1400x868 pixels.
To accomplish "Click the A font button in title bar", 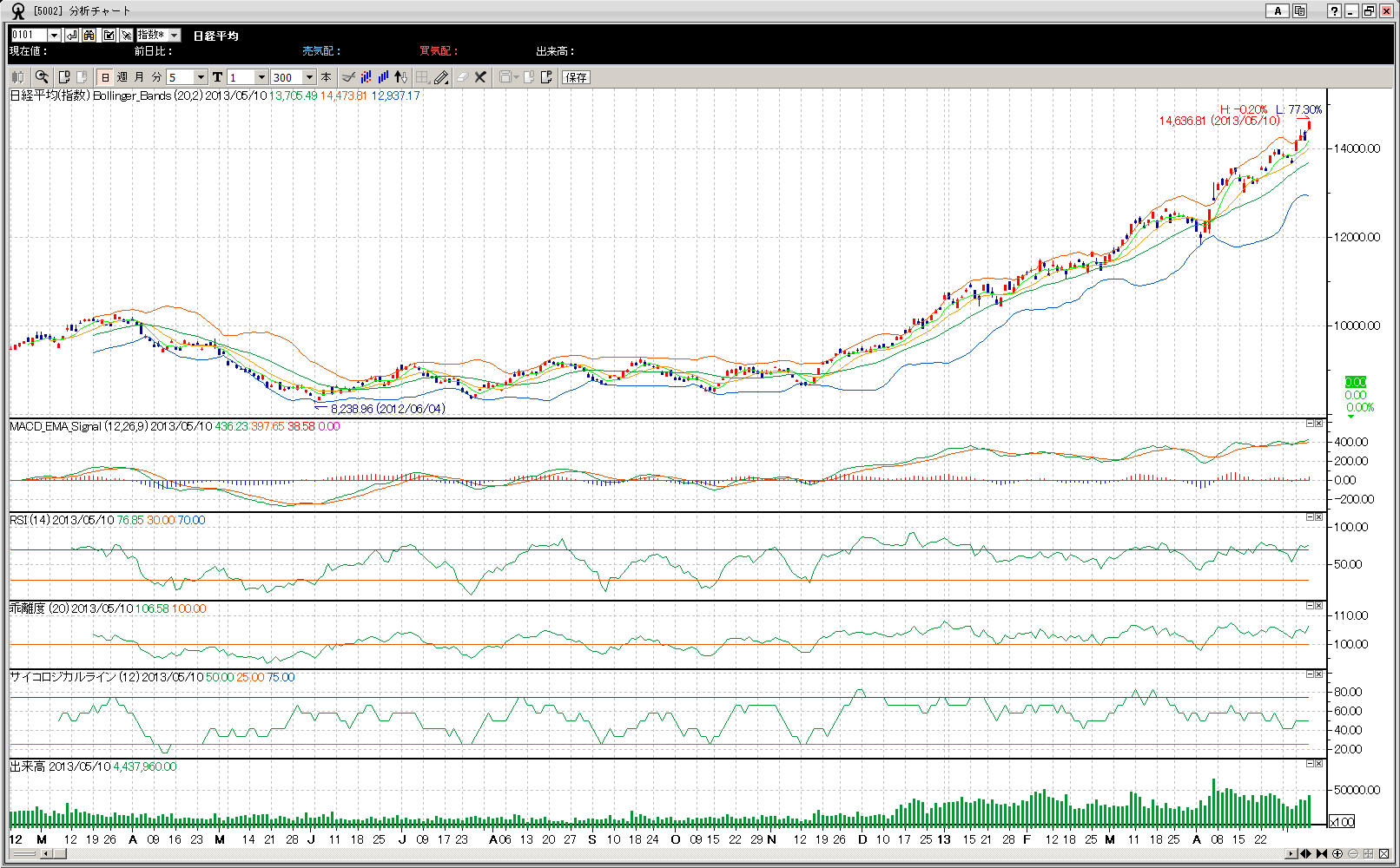I will pos(1277,10).
